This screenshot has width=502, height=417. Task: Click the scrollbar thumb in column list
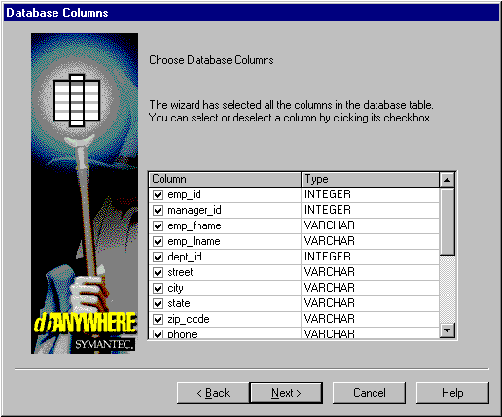coord(447,222)
